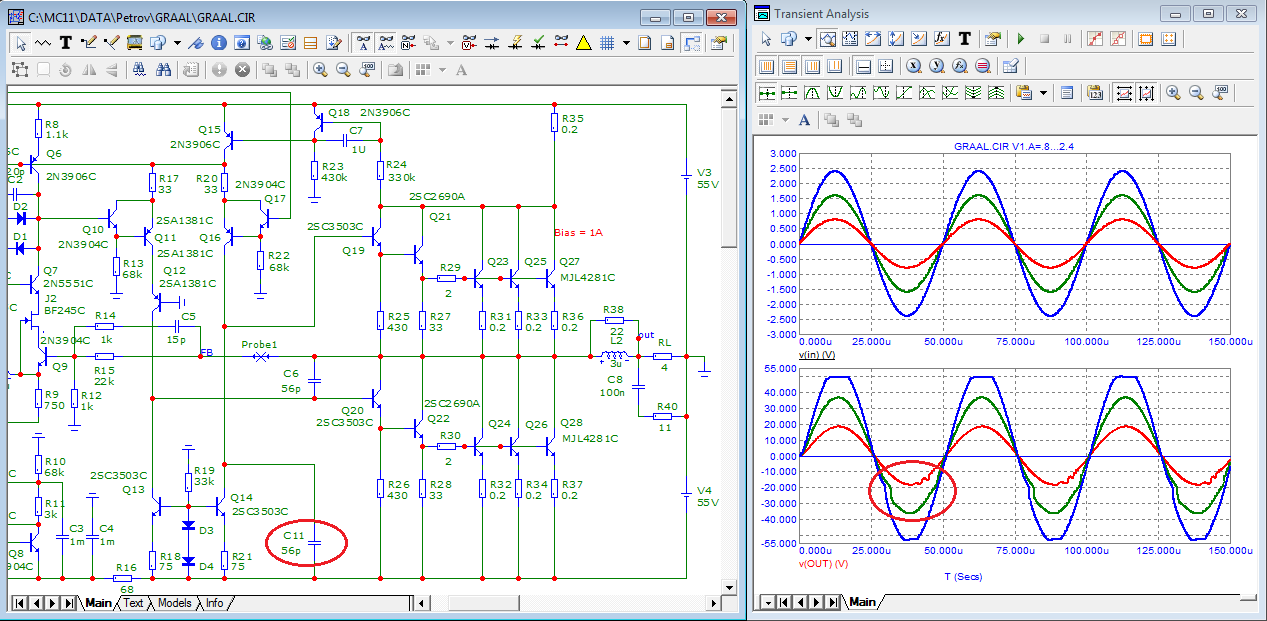Click zoom in magnifier in schematic toolbar

coord(320,70)
